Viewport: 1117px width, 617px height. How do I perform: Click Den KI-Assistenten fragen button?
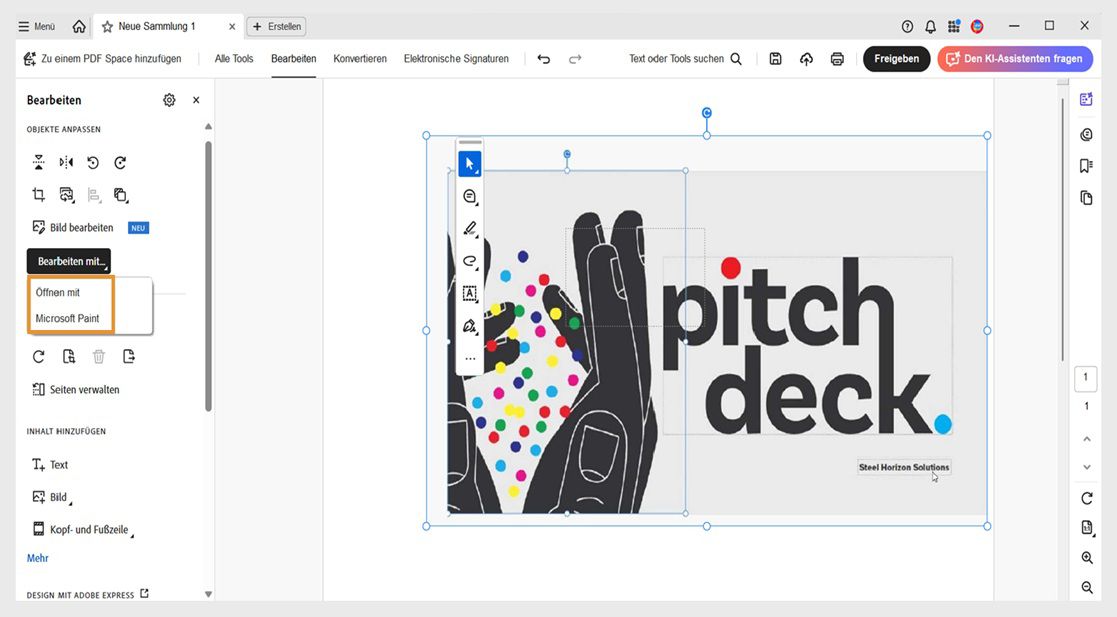tap(1014, 59)
